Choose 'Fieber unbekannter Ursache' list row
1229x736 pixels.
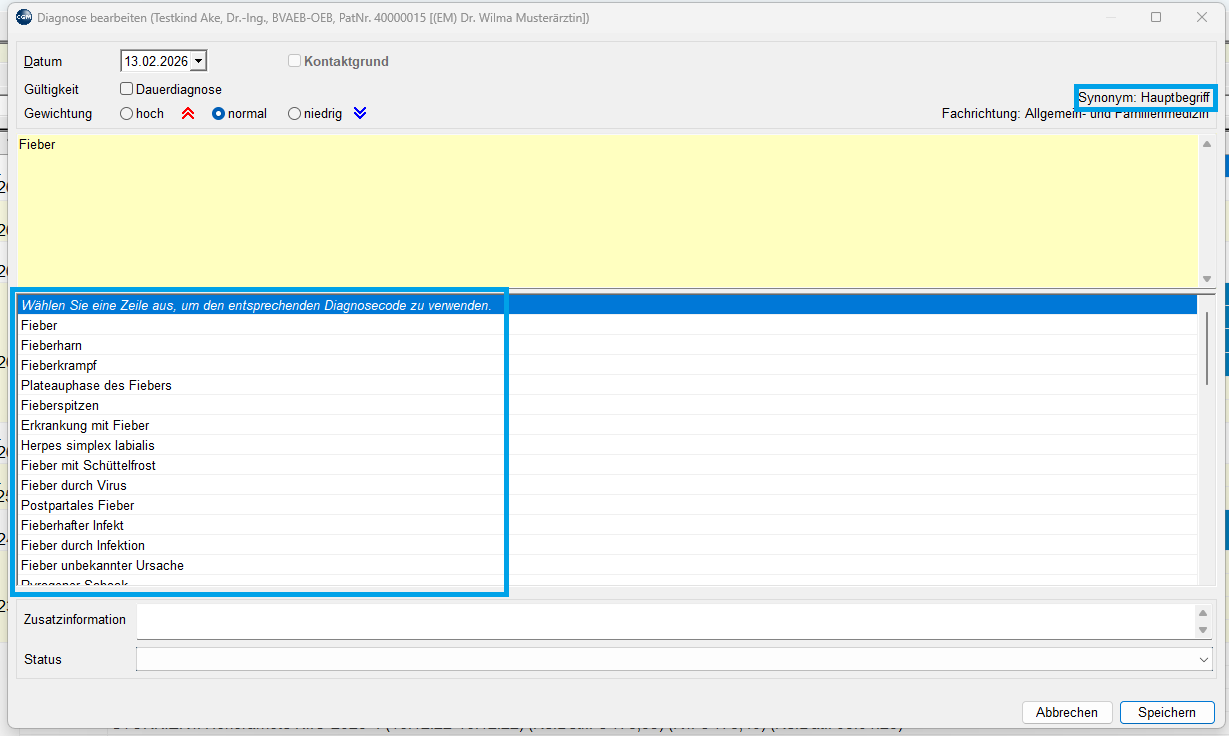(102, 565)
